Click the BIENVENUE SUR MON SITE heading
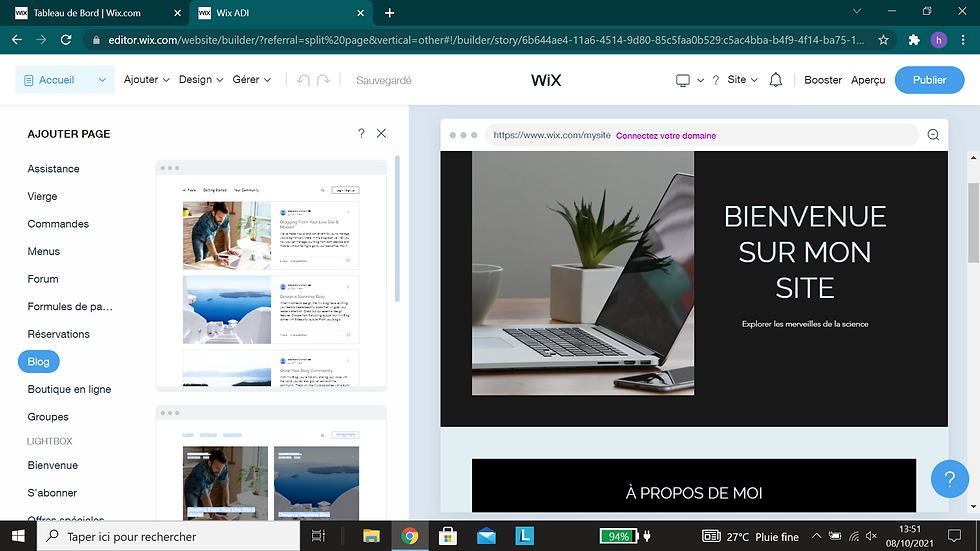The width and height of the screenshot is (980, 551). click(x=805, y=252)
